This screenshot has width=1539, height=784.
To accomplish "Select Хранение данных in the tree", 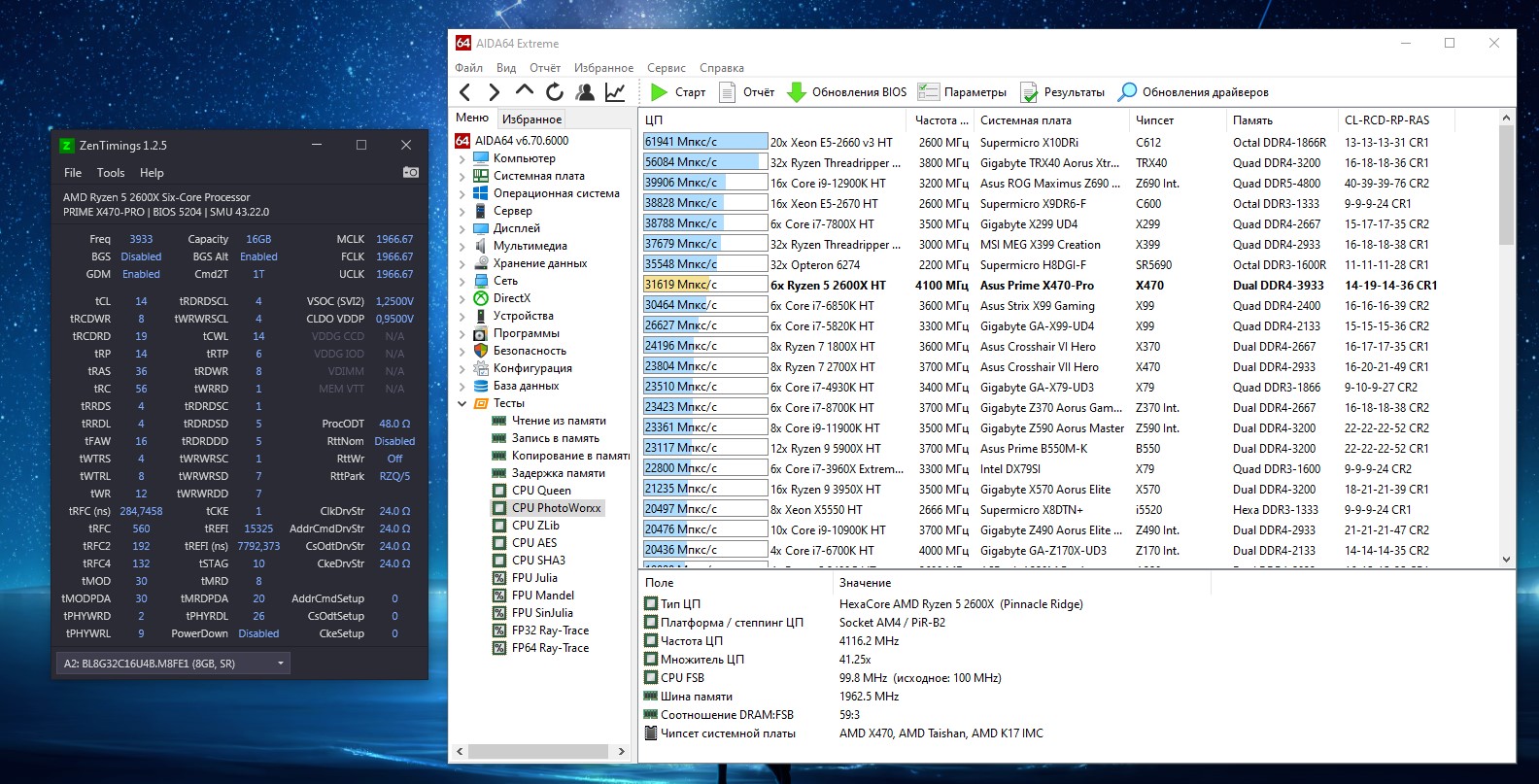I will [x=540, y=263].
